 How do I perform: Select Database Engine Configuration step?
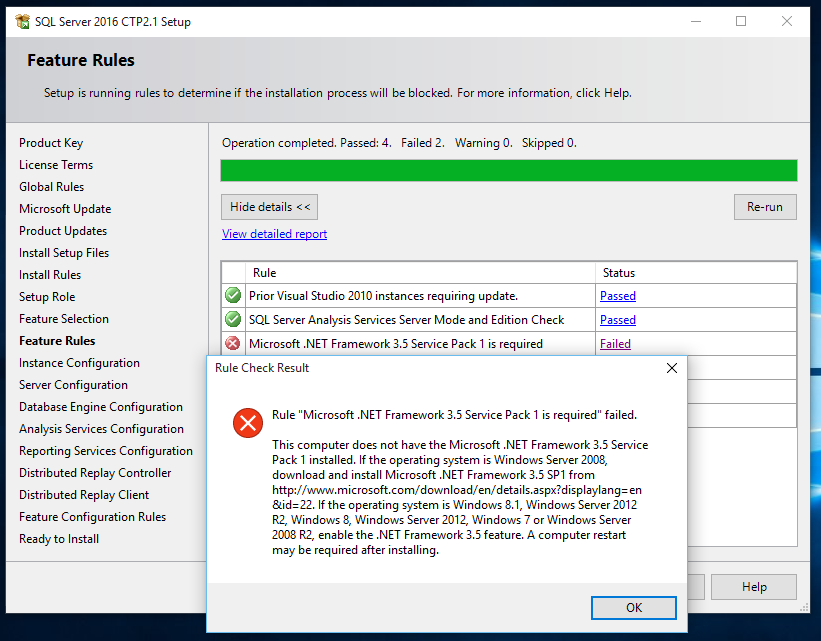[101, 407]
